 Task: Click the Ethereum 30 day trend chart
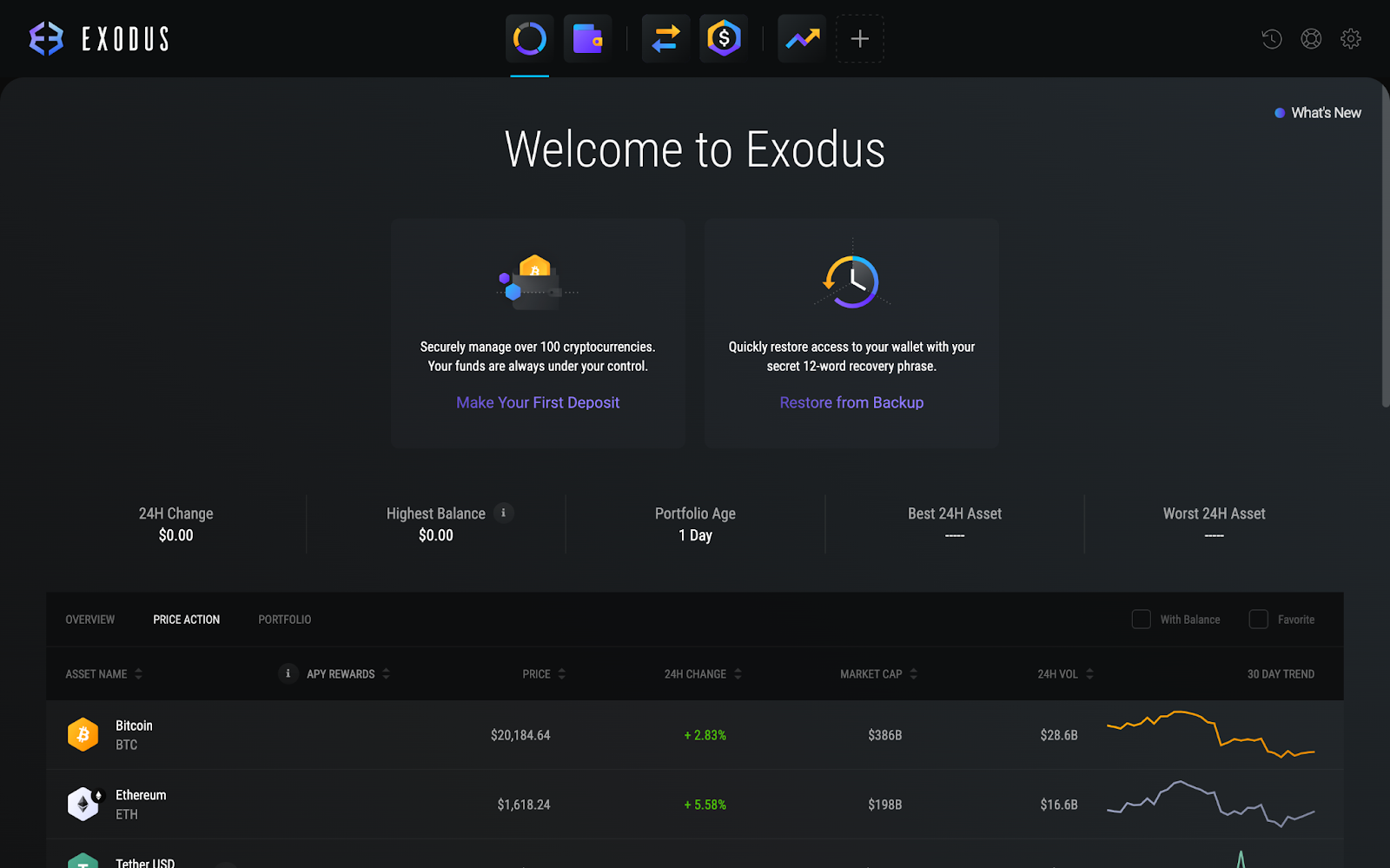click(1211, 804)
